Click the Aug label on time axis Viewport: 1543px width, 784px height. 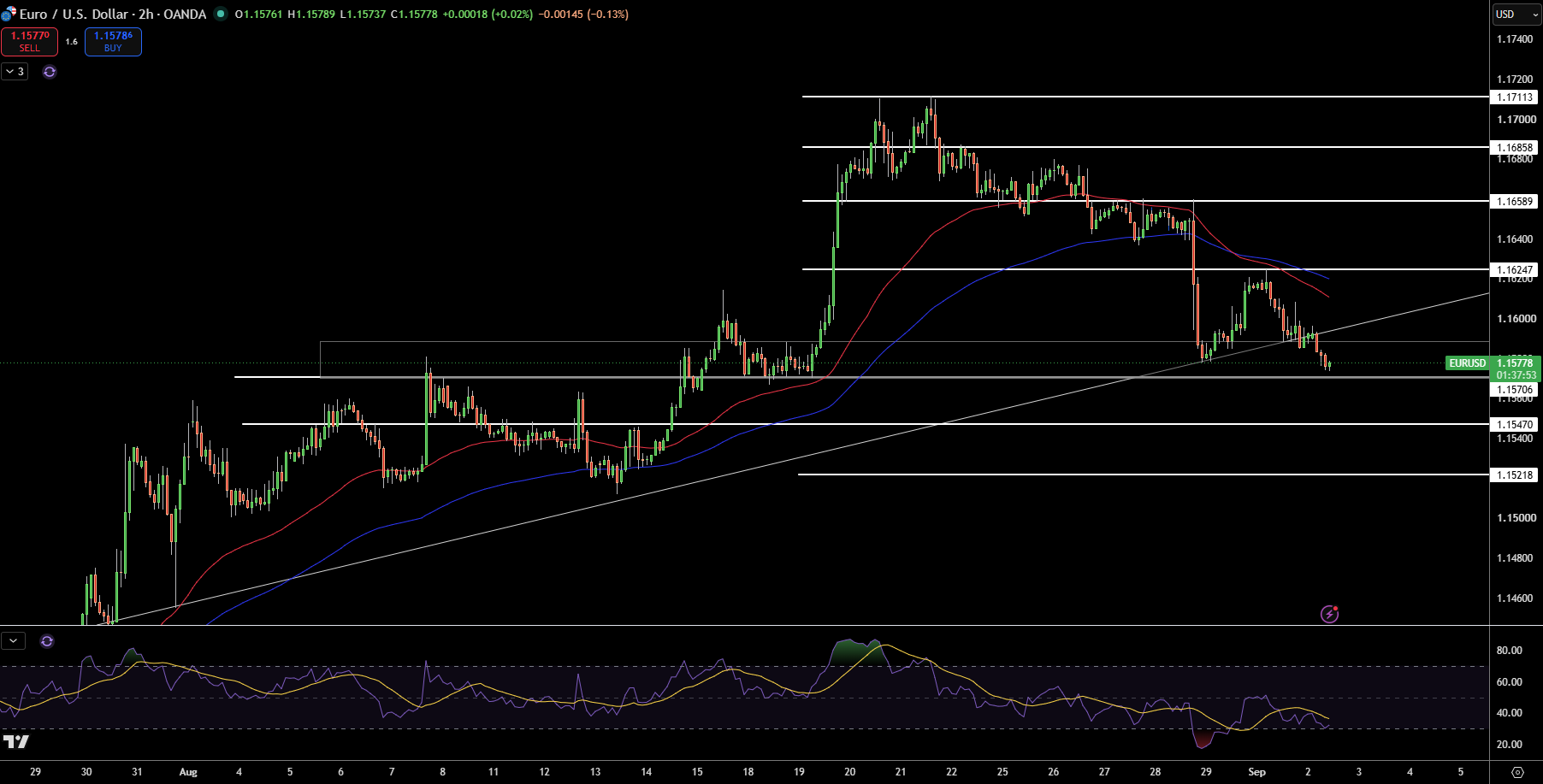(188, 772)
